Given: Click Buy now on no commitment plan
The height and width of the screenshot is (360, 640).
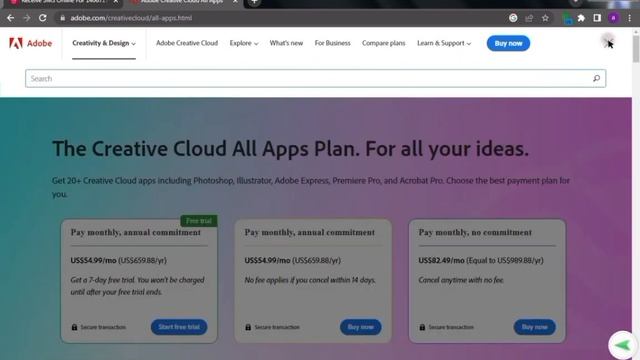Looking at the screenshot, I should 534,327.
